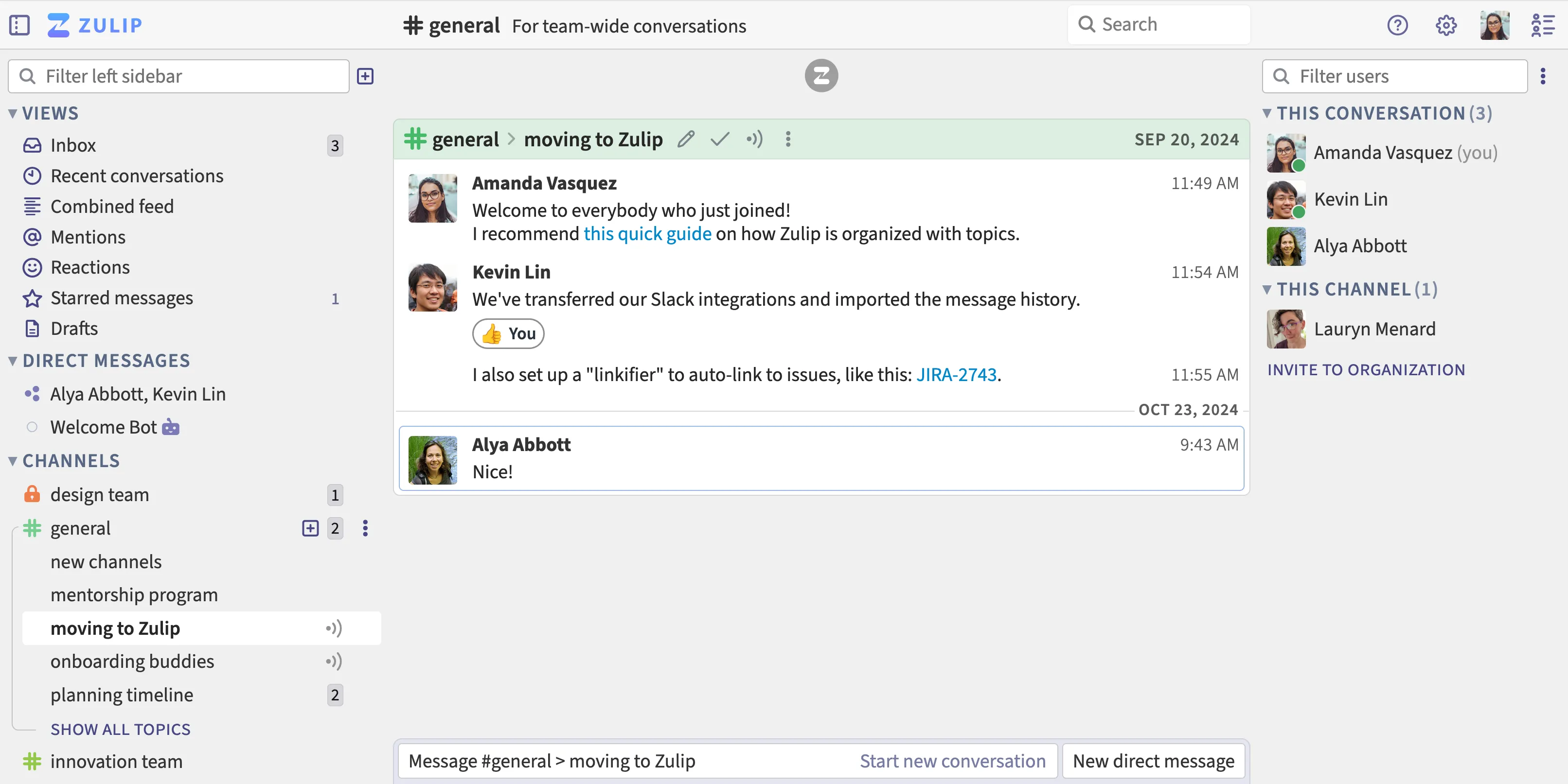Toggle thumbs up reaction on Kevin's message
1568x784 pixels.
coord(508,333)
